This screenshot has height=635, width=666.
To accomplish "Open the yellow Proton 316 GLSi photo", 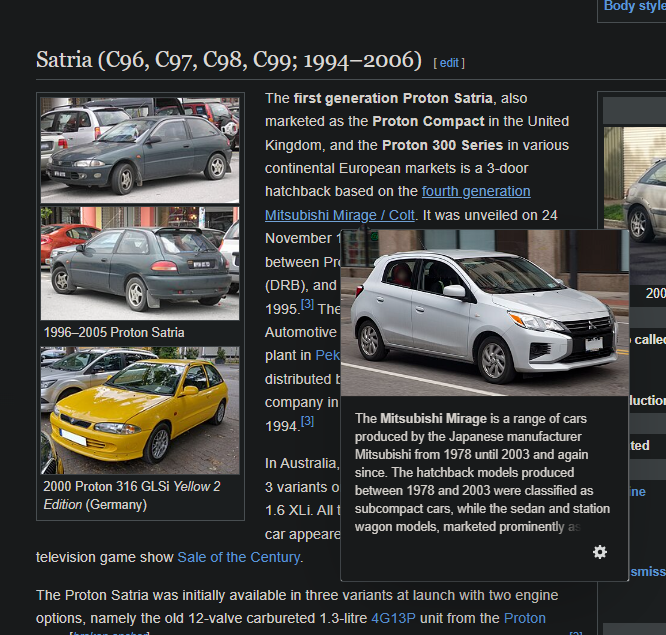I will [140, 410].
